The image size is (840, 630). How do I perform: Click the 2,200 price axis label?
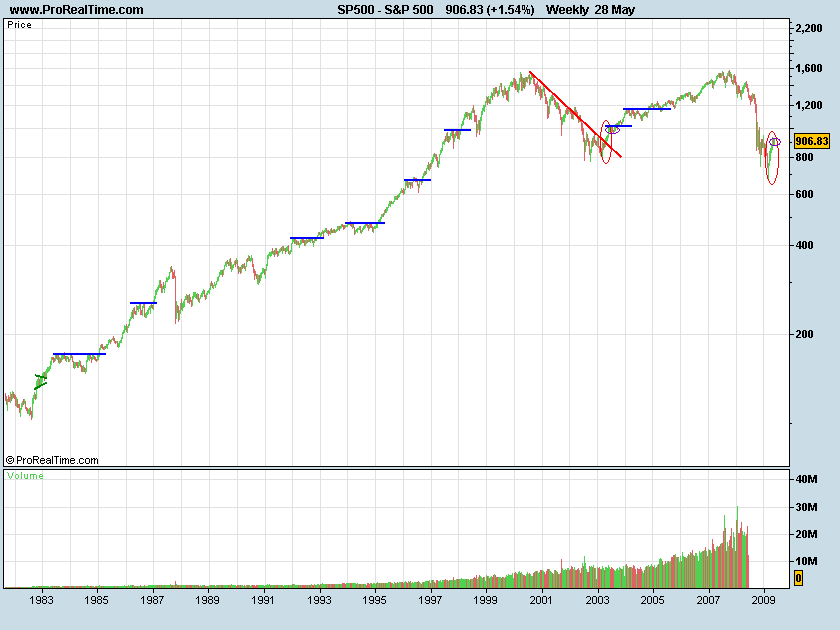tap(809, 28)
